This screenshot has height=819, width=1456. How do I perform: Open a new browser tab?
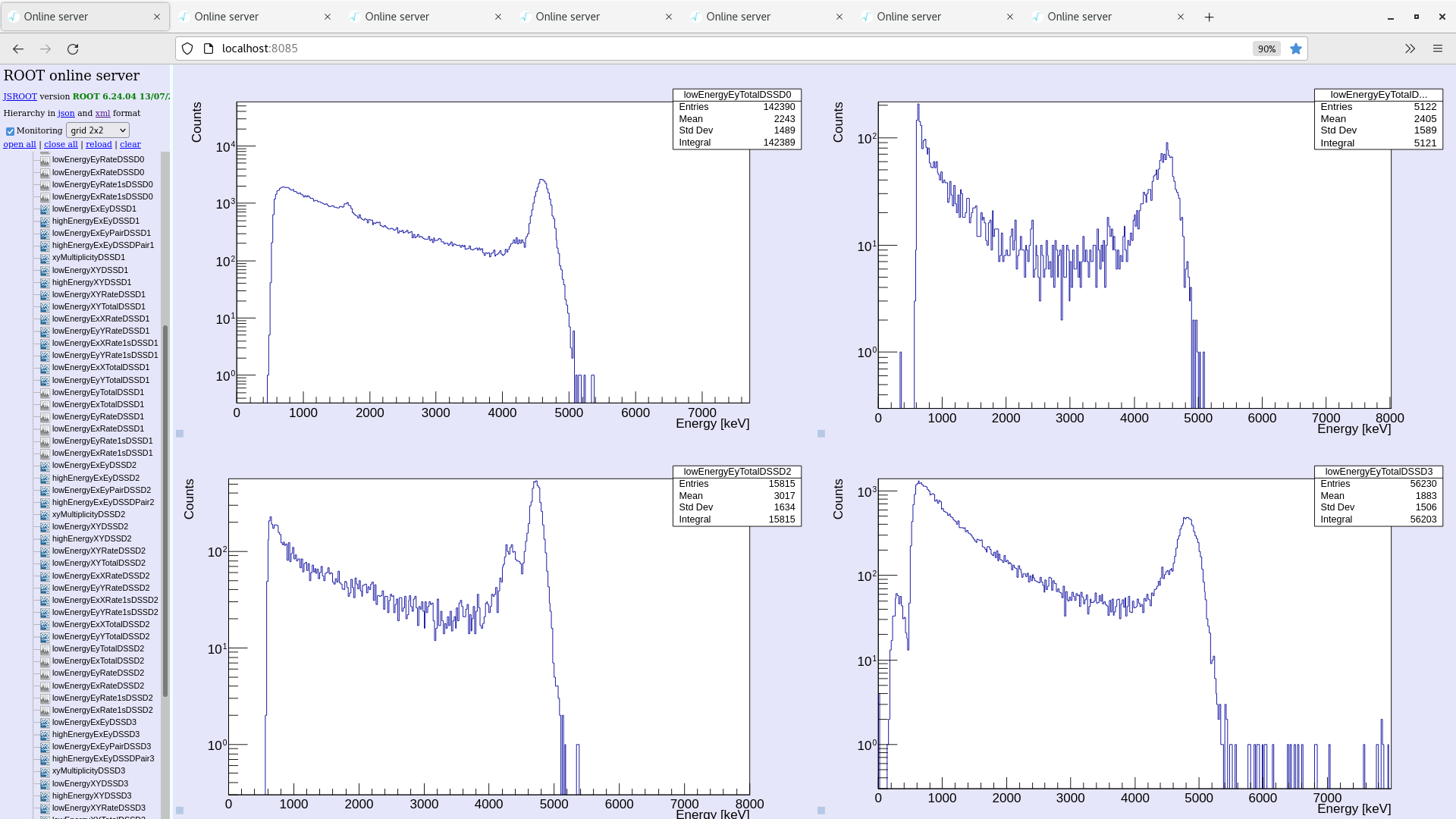pyautogui.click(x=1210, y=17)
